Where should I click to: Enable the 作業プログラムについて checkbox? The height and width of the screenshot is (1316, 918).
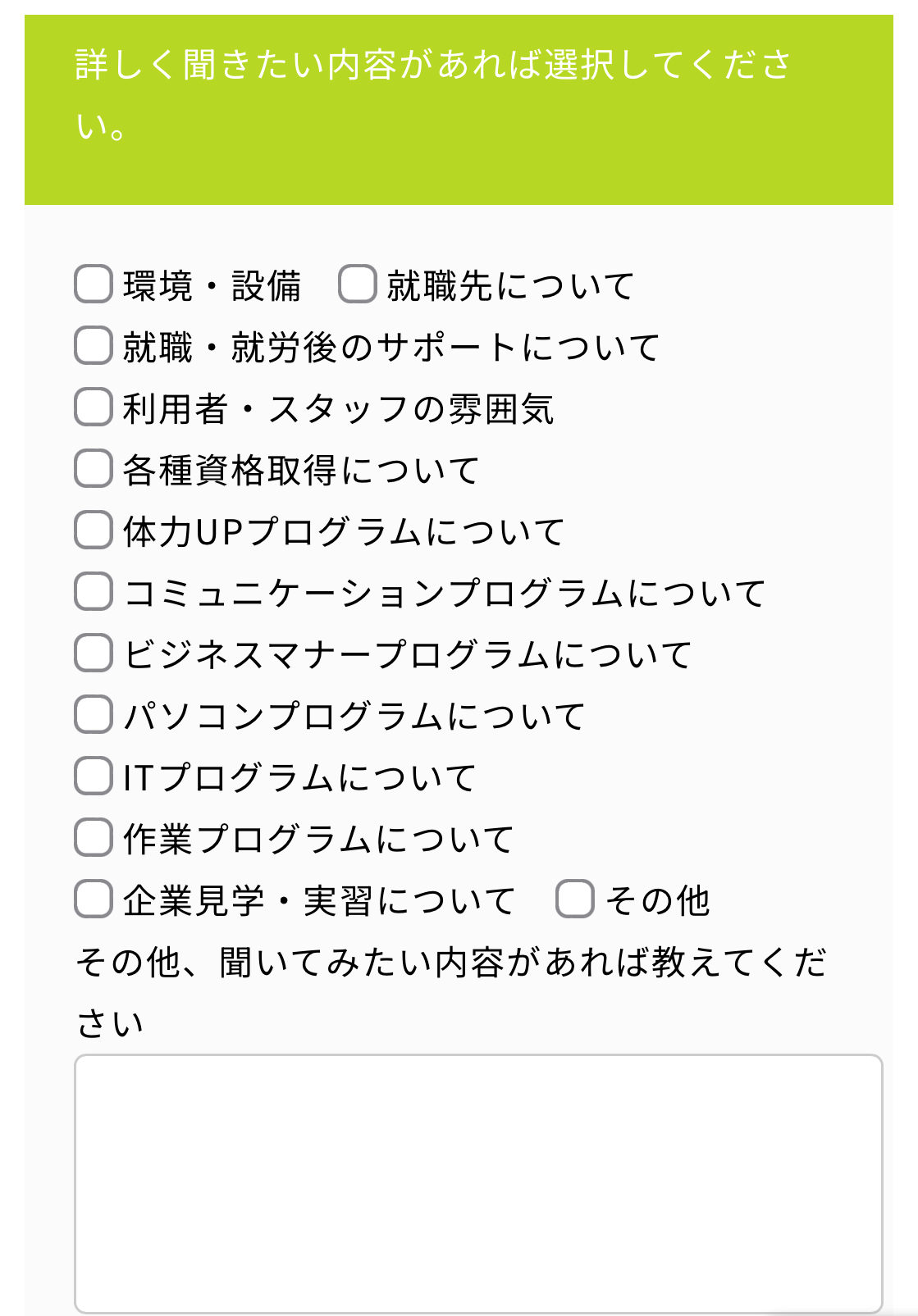(x=94, y=838)
